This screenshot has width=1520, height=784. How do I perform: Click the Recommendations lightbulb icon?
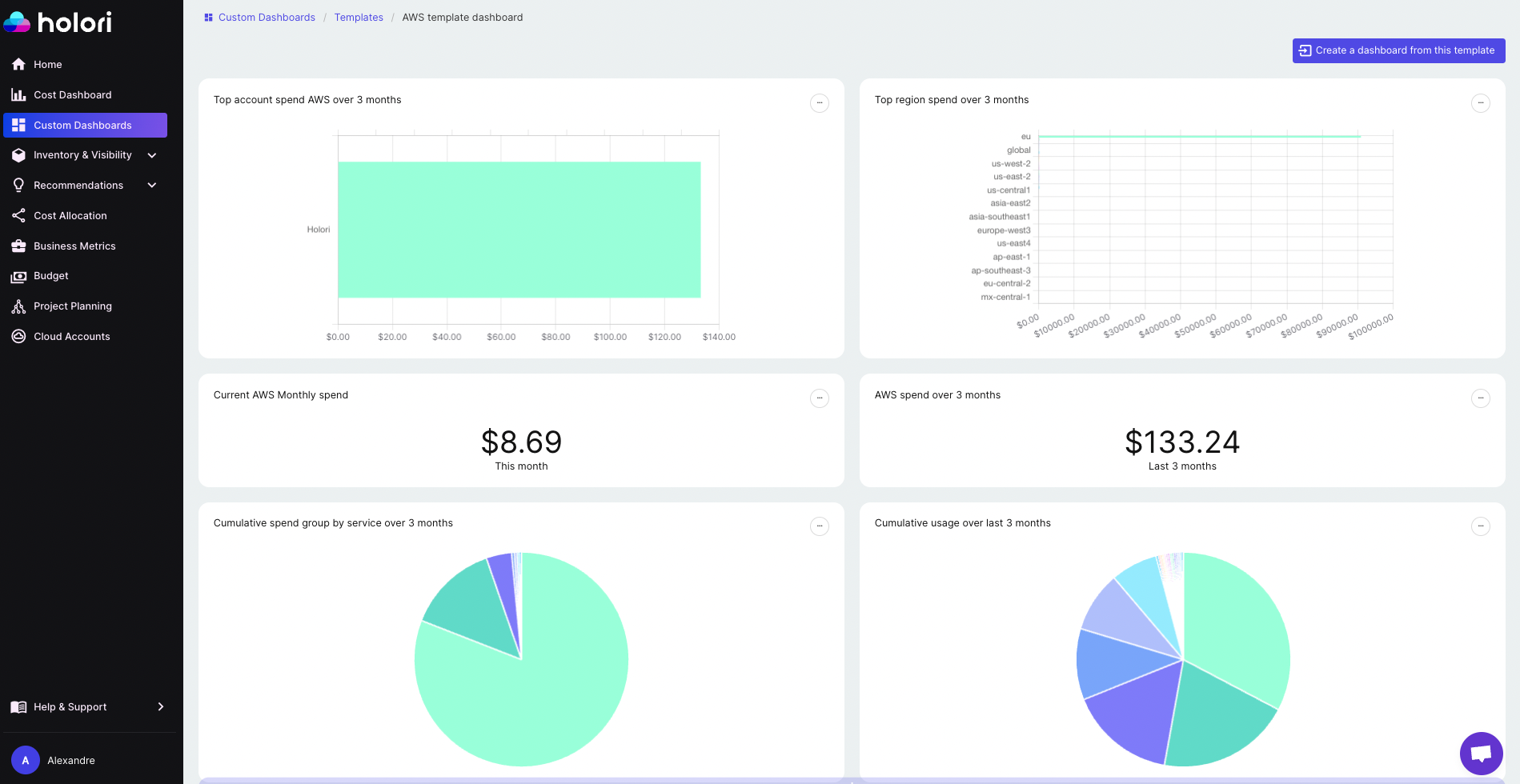click(18, 186)
